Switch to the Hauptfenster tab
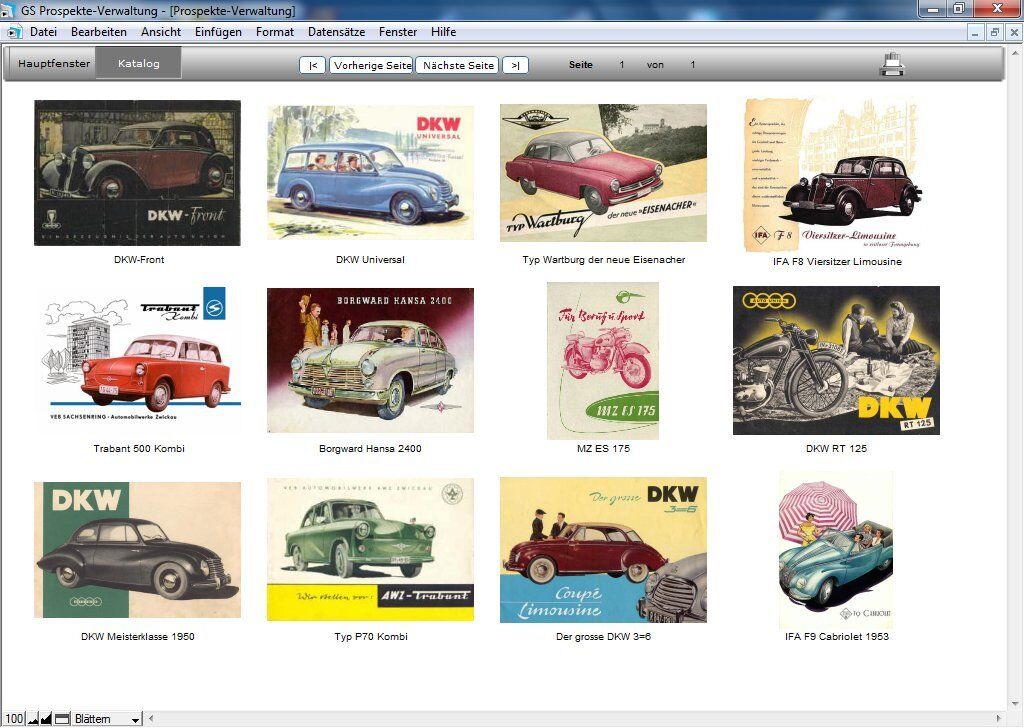The width and height of the screenshot is (1024, 728). [54, 63]
